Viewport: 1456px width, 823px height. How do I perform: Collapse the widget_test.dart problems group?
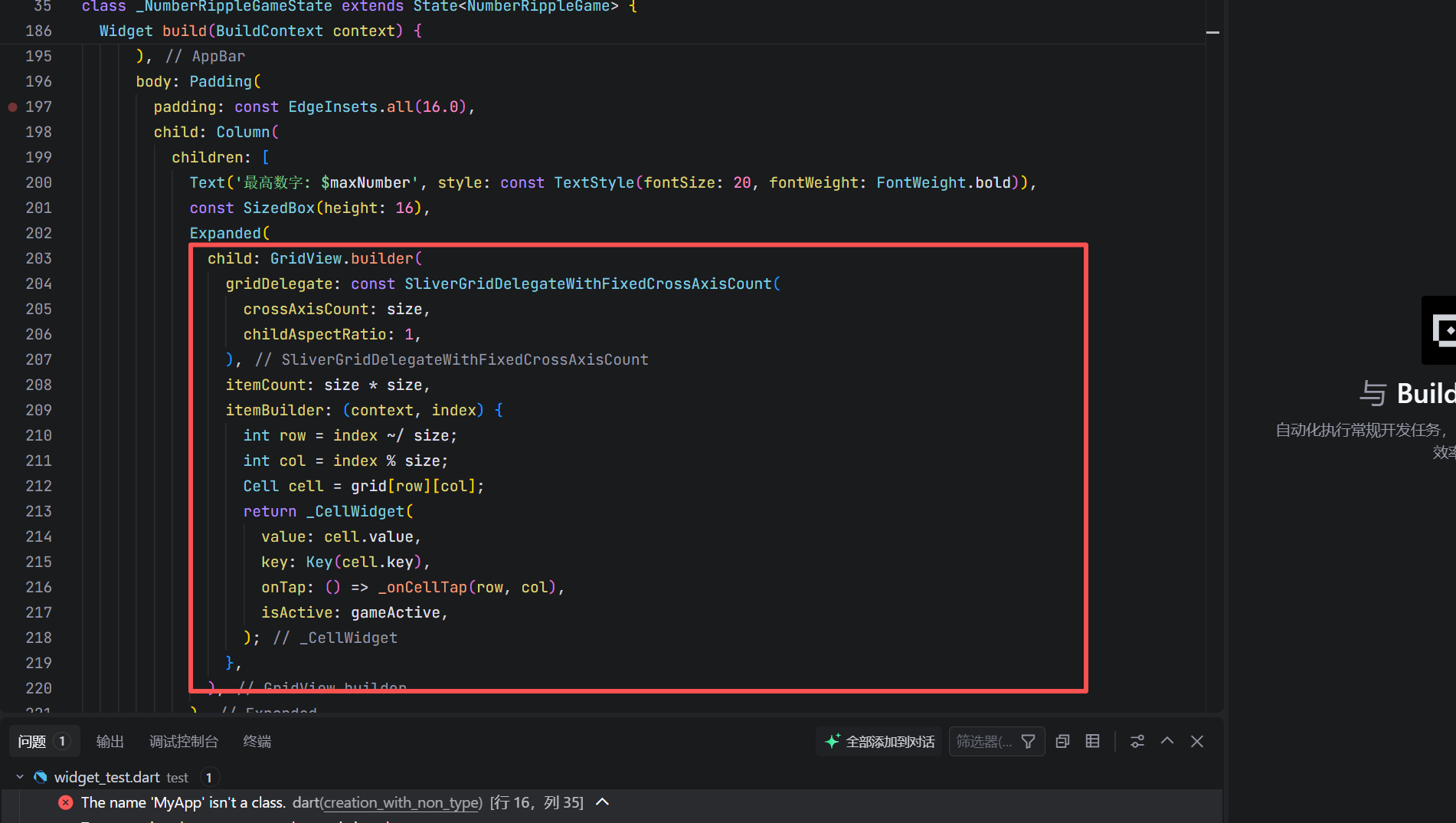point(20,777)
